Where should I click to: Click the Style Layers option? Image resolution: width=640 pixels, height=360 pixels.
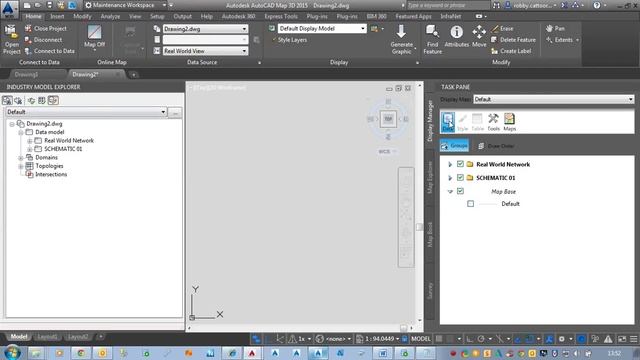pos(289,40)
